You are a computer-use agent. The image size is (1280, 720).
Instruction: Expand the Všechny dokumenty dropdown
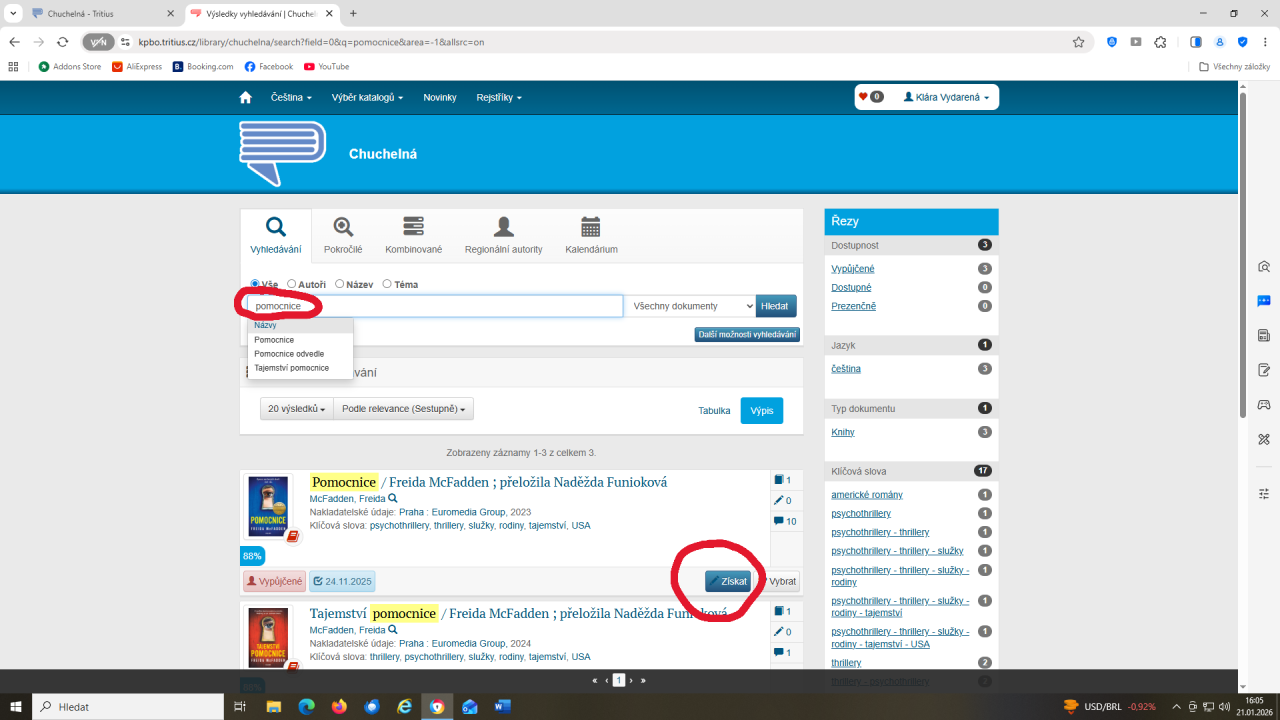(x=690, y=306)
